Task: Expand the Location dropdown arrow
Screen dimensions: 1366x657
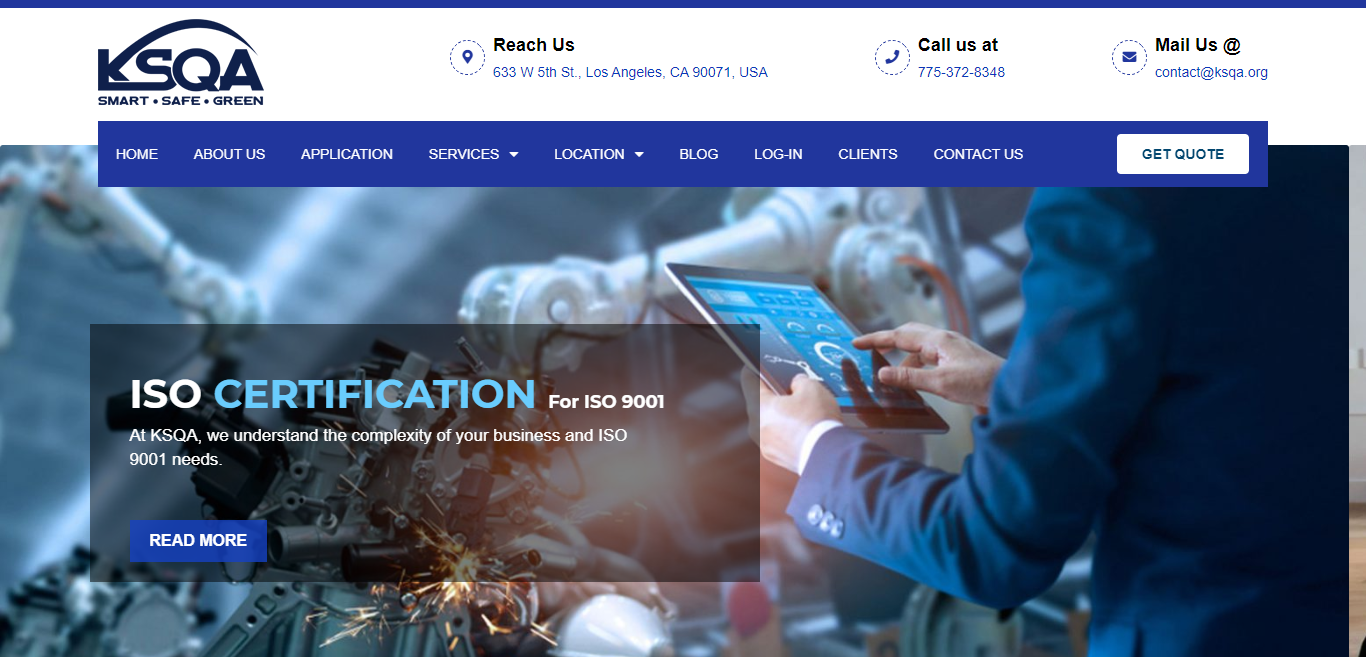Action: tap(639, 154)
